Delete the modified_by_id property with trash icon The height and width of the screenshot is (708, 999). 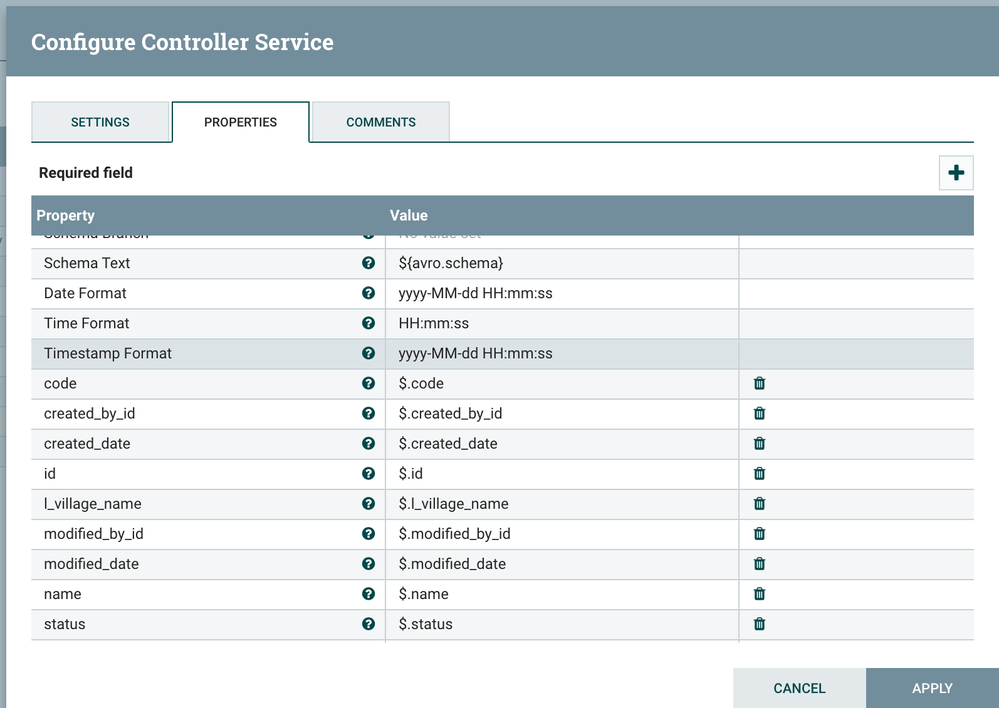coord(759,533)
